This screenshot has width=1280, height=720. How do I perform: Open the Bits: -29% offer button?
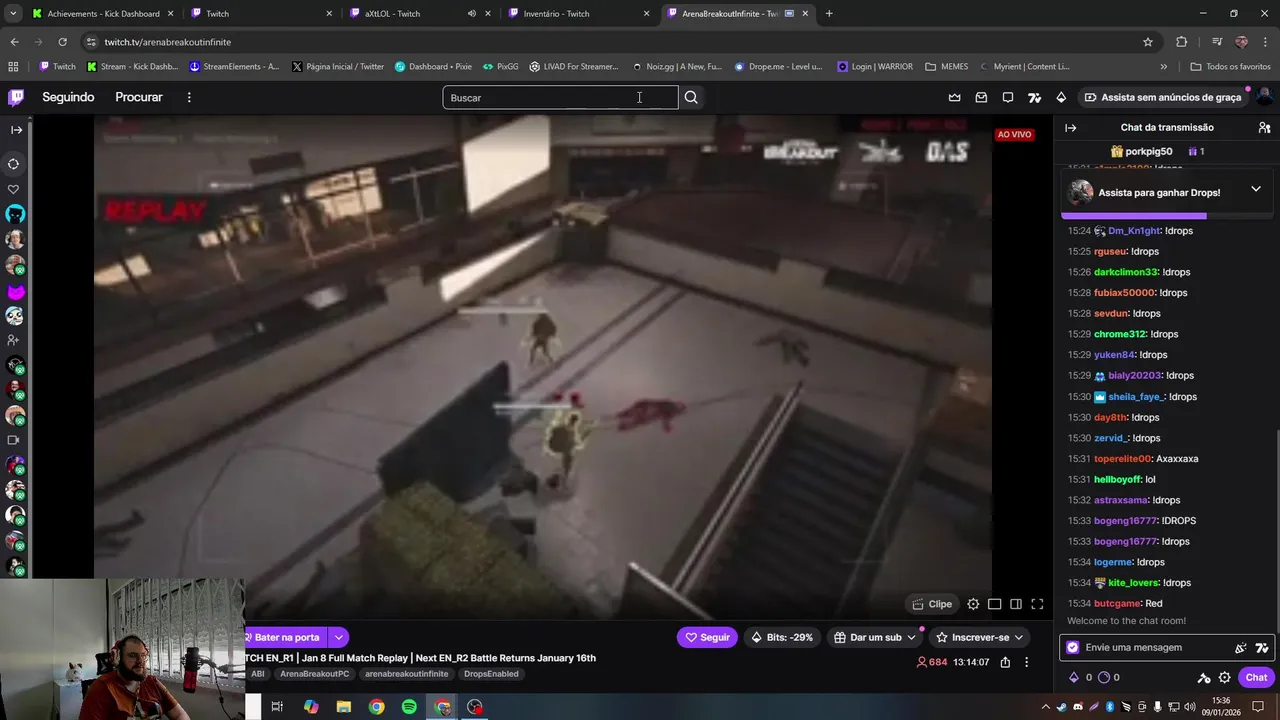click(782, 637)
